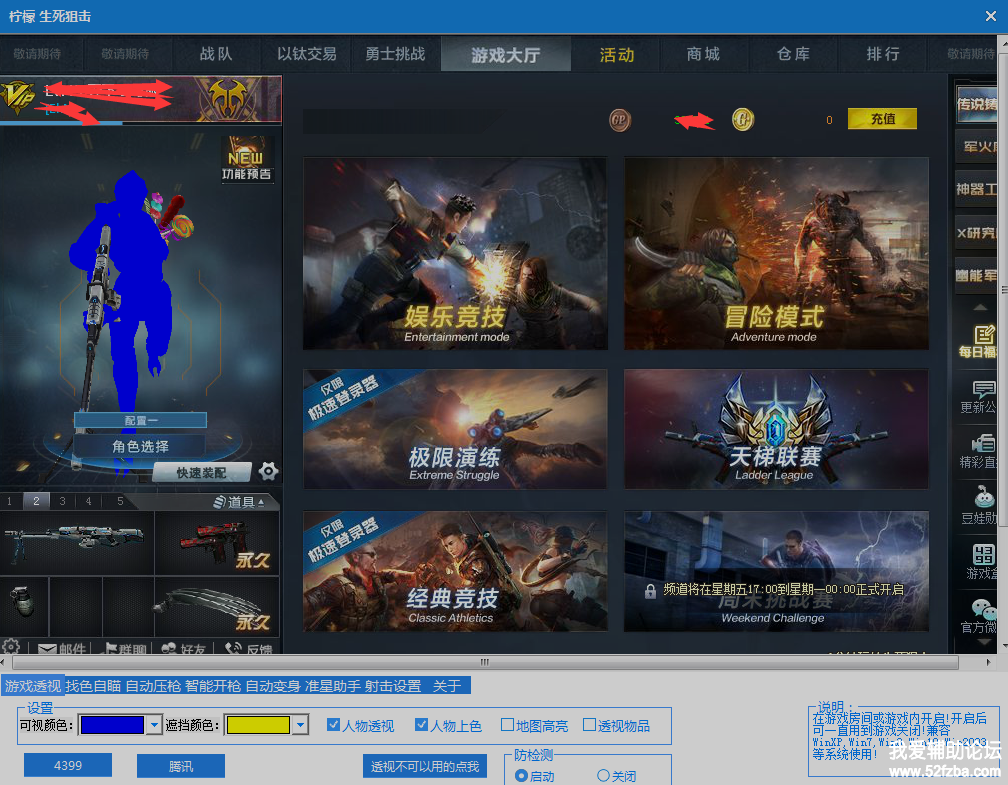
Task: Select the claw melee 永久 weapon slot
Action: coord(217,606)
